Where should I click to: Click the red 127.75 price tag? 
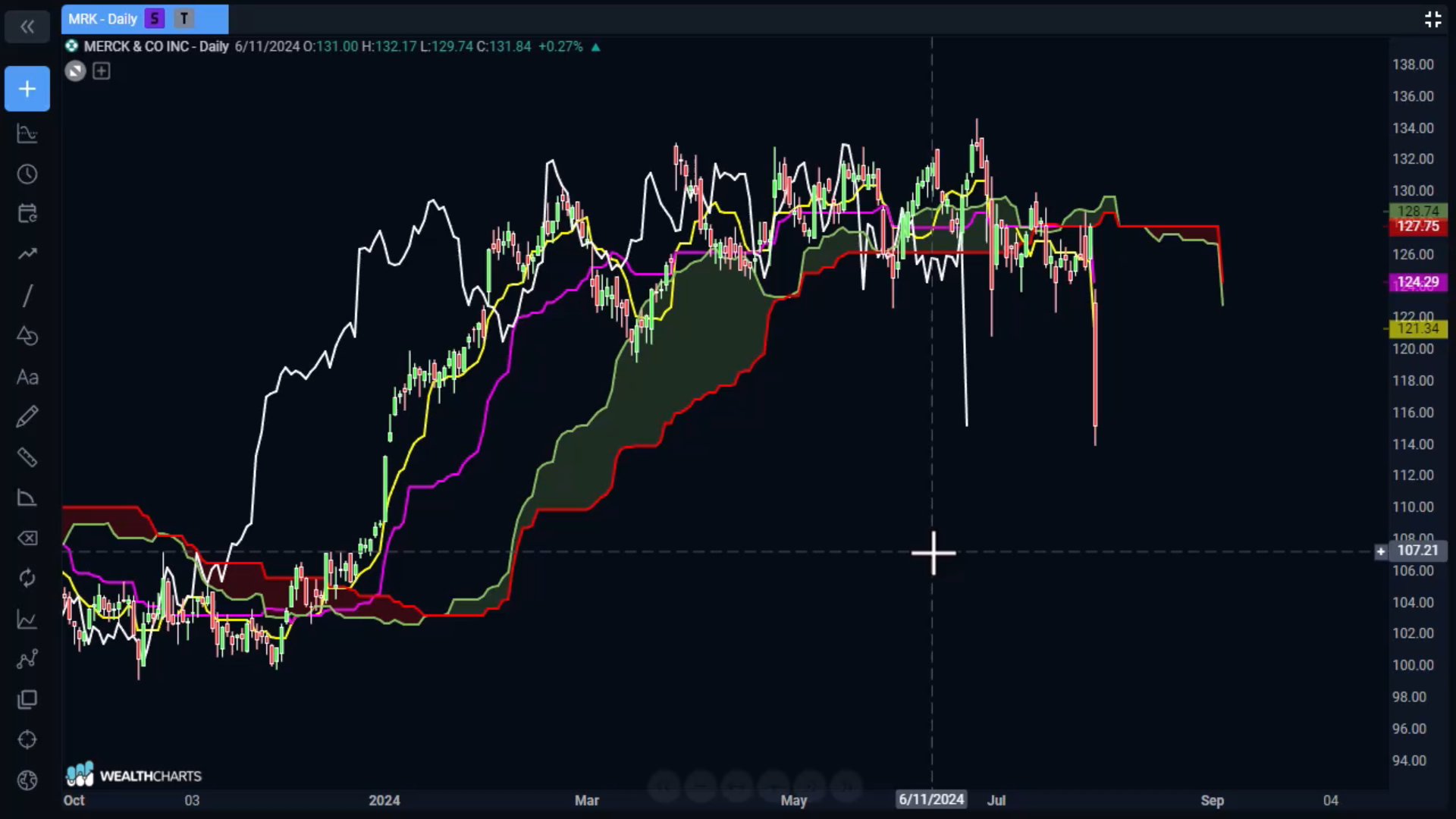[1417, 226]
